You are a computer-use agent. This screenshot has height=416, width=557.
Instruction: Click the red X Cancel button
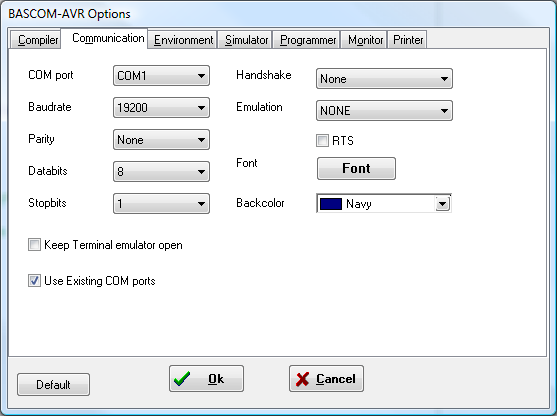pyautogui.click(x=326, y=379)
